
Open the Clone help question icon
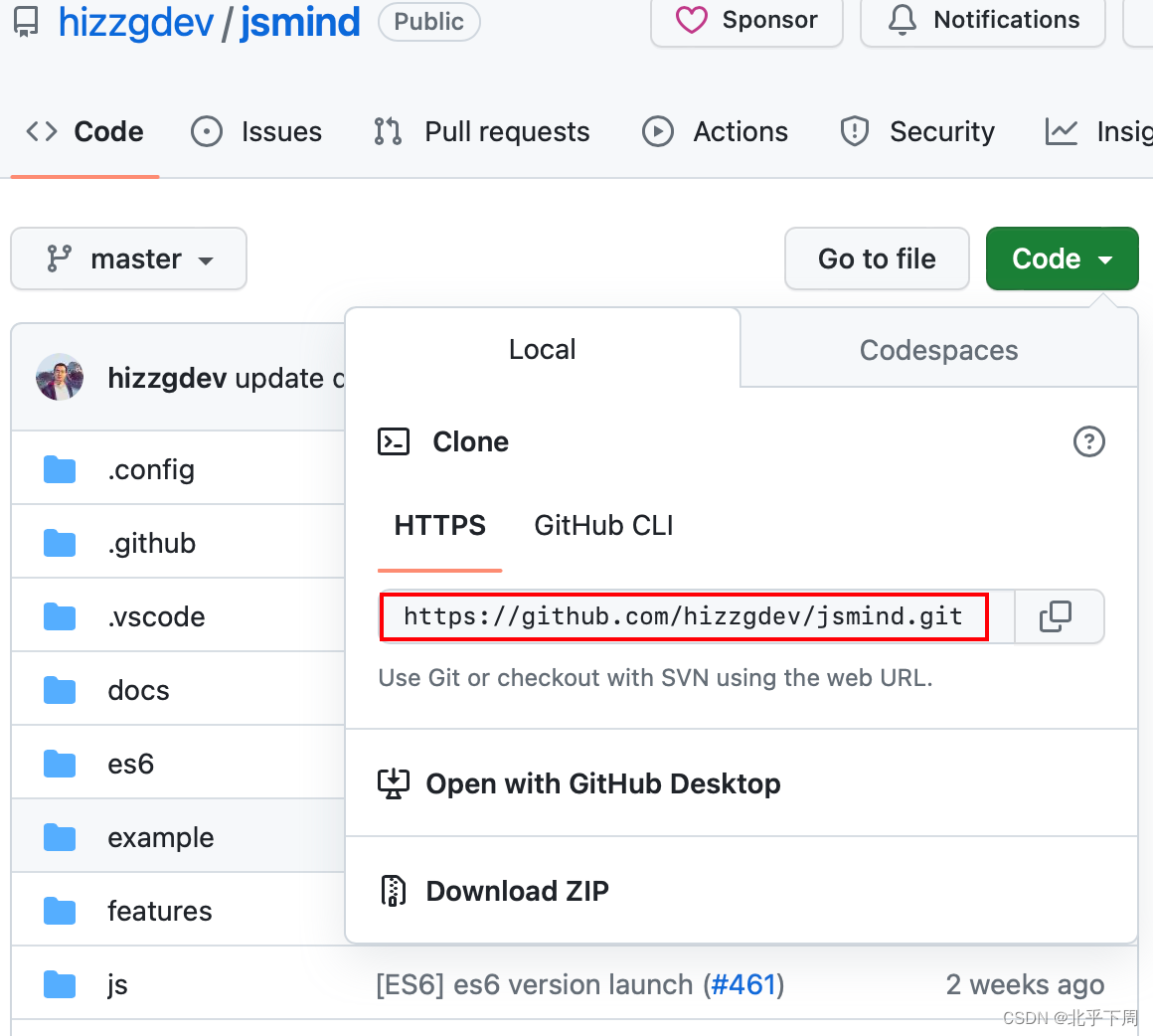(x=1089, y=441)
